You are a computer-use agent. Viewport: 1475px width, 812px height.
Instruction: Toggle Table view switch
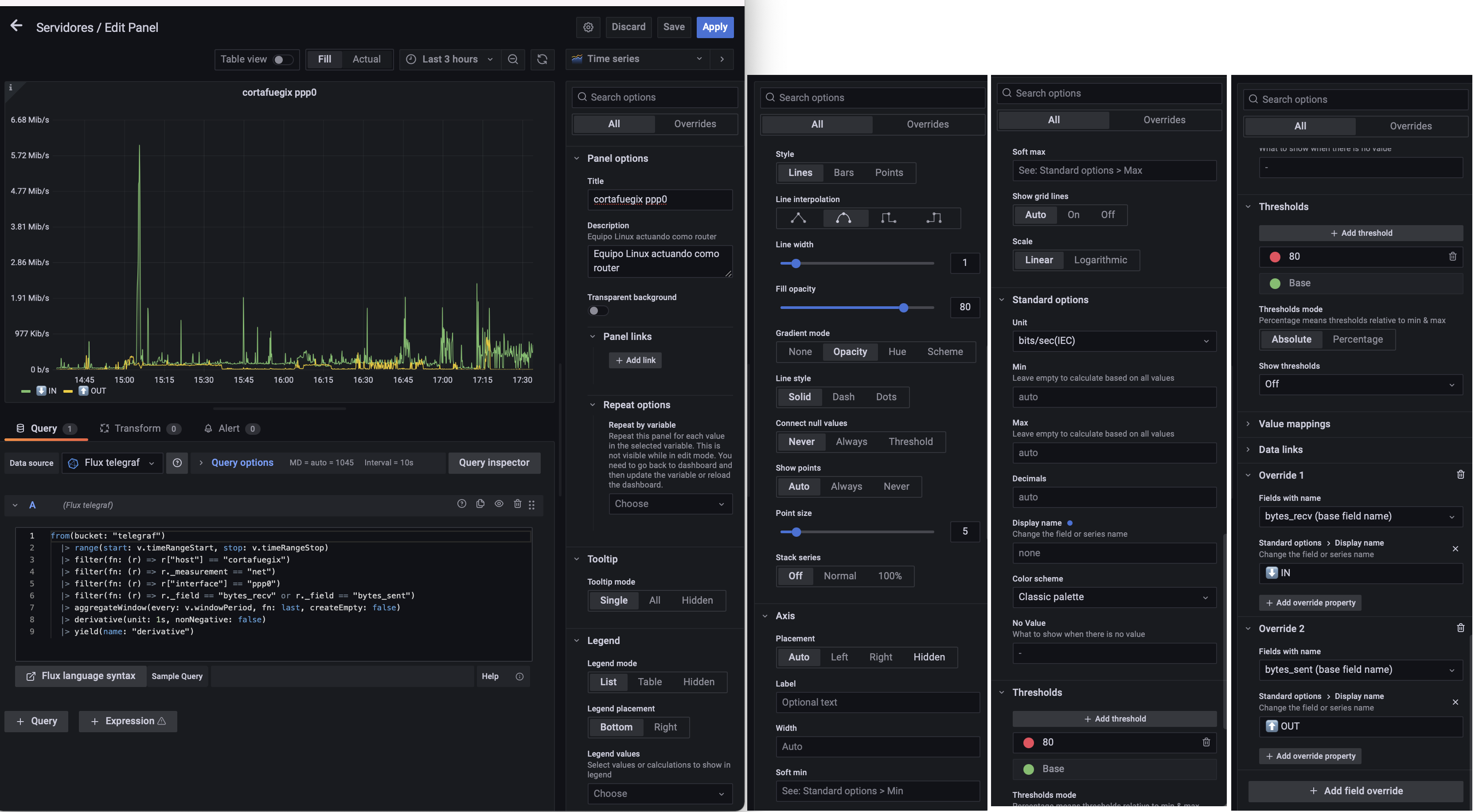coord(282,59)
